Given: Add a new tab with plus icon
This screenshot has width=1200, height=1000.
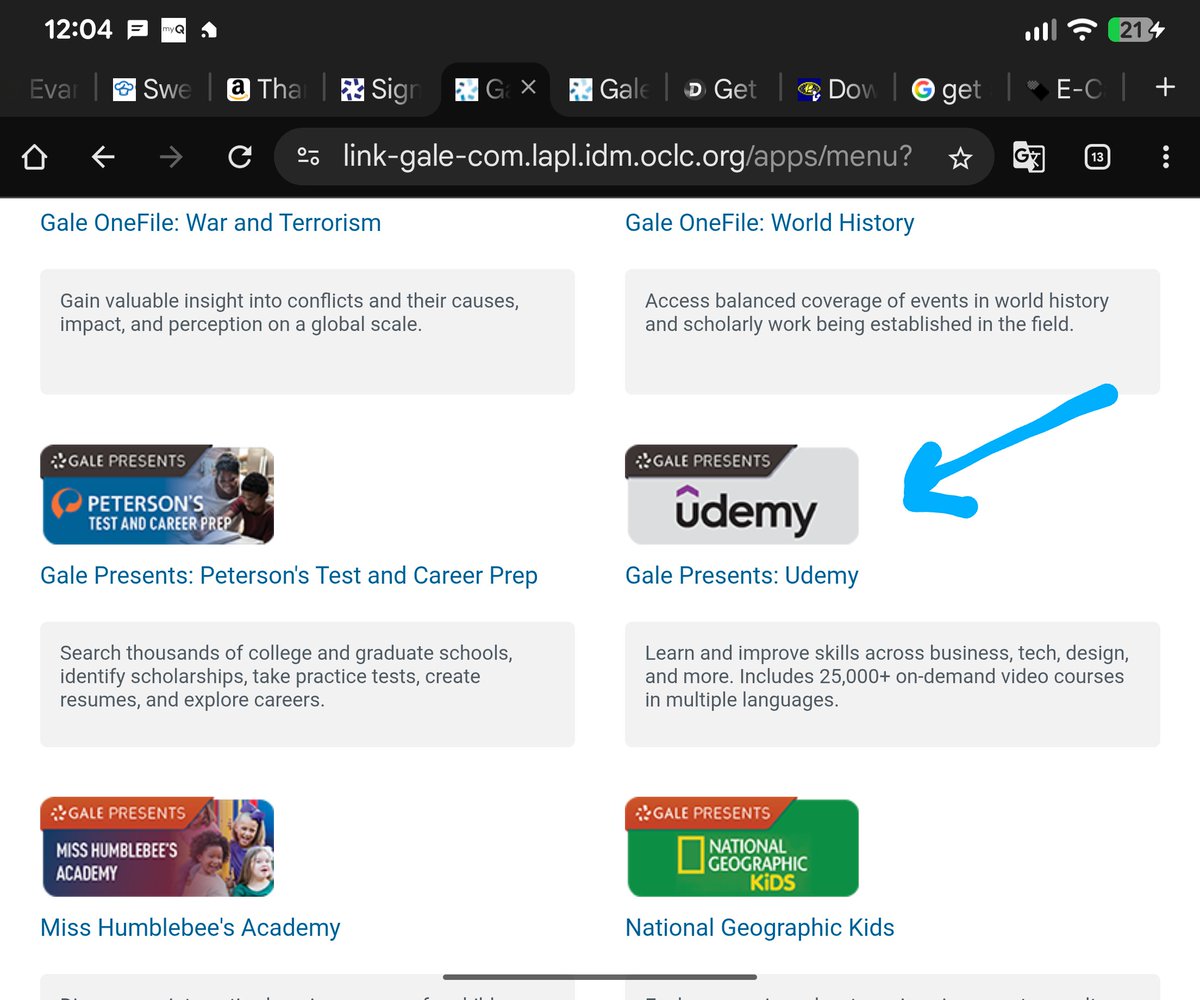Looking at the screenshot, I should (x=1164, y=88).
